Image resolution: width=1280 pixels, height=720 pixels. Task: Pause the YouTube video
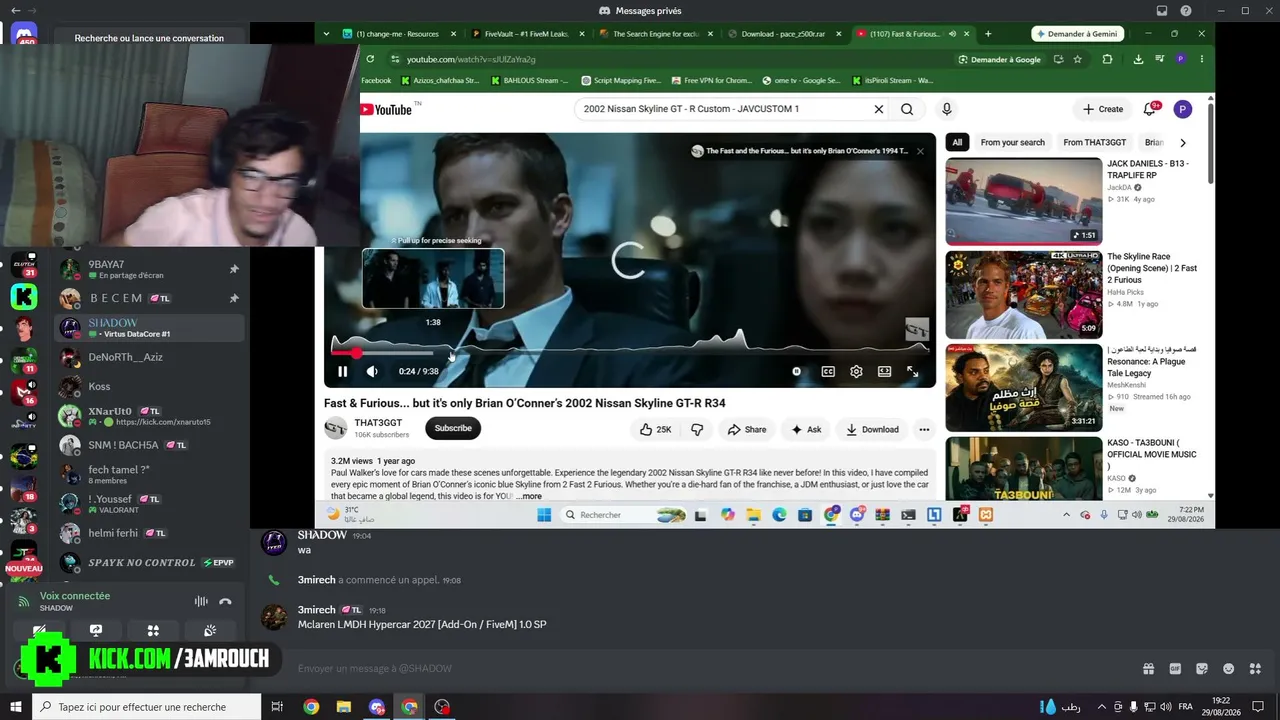coord(343,371)
